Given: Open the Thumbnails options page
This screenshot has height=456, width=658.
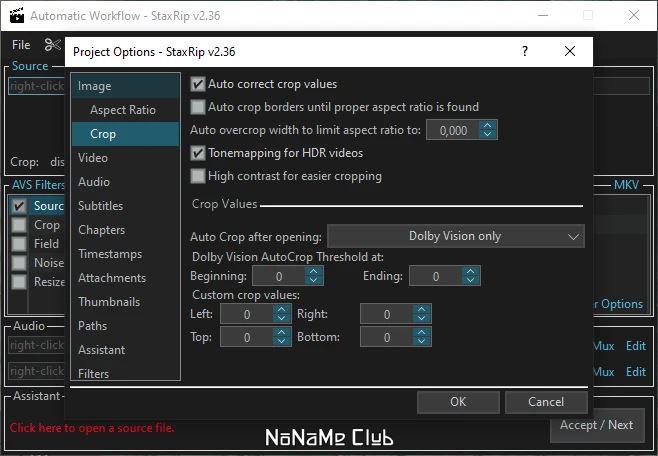Looking at the screenshot, I should click(x=125, y=302).
